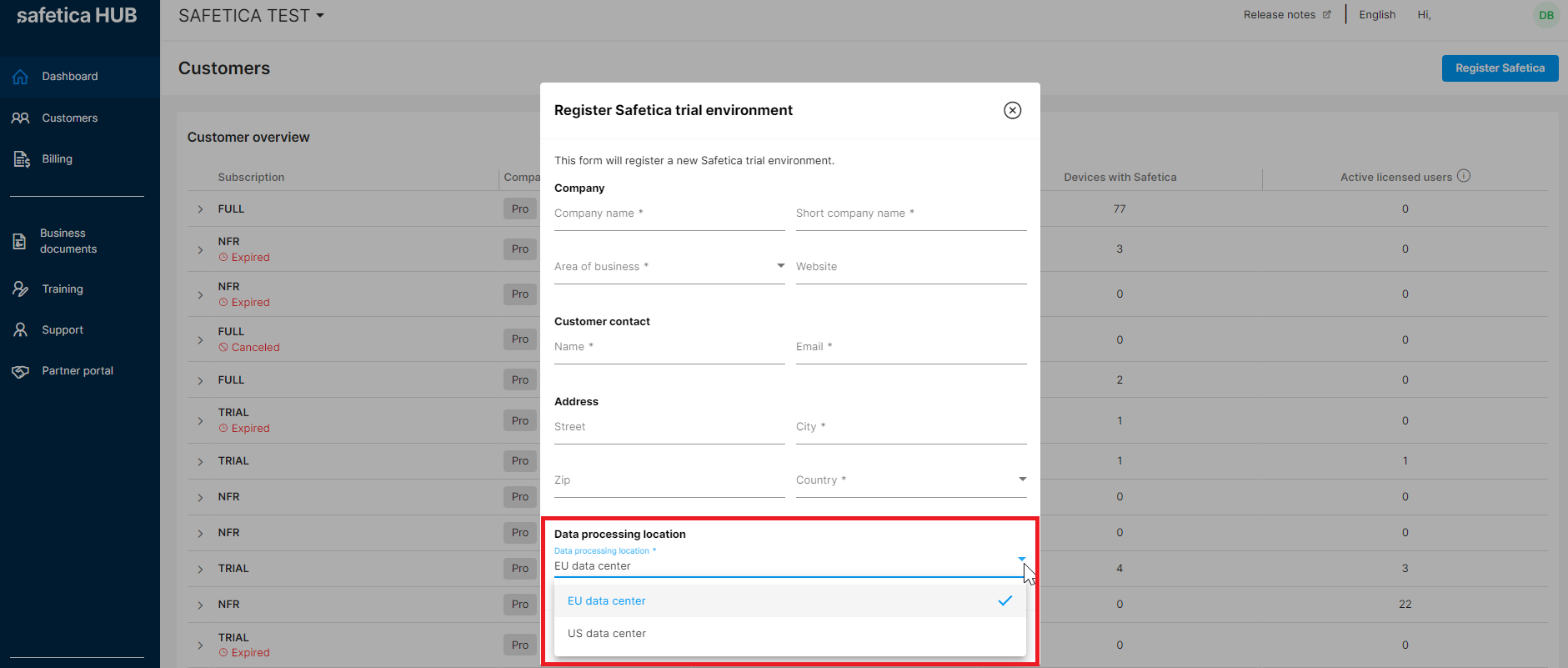The height and width of the screenshot is (668, 1568).
Task: Click the info icon beside Active licensed users
Action: point(1464,176)
